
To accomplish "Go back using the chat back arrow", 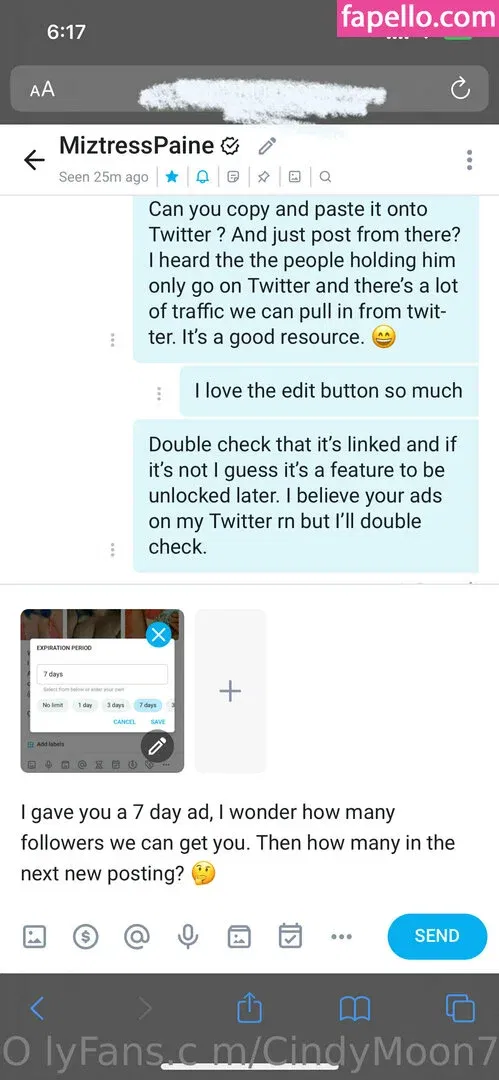I will click(x=34, y=160).
